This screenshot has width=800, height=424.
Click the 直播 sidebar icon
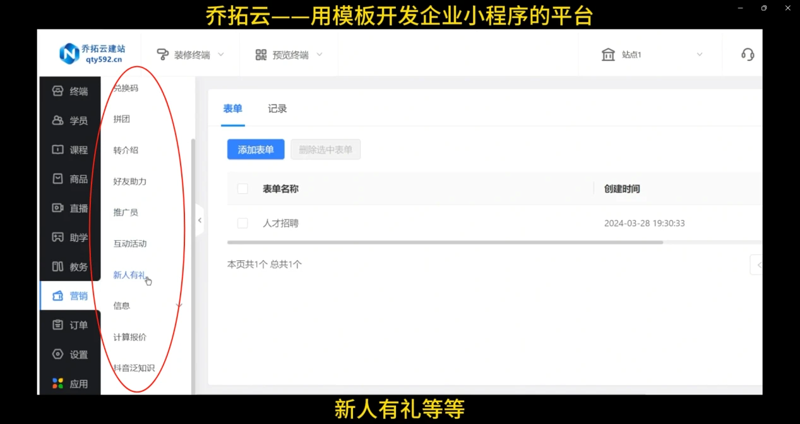[58, 208]
